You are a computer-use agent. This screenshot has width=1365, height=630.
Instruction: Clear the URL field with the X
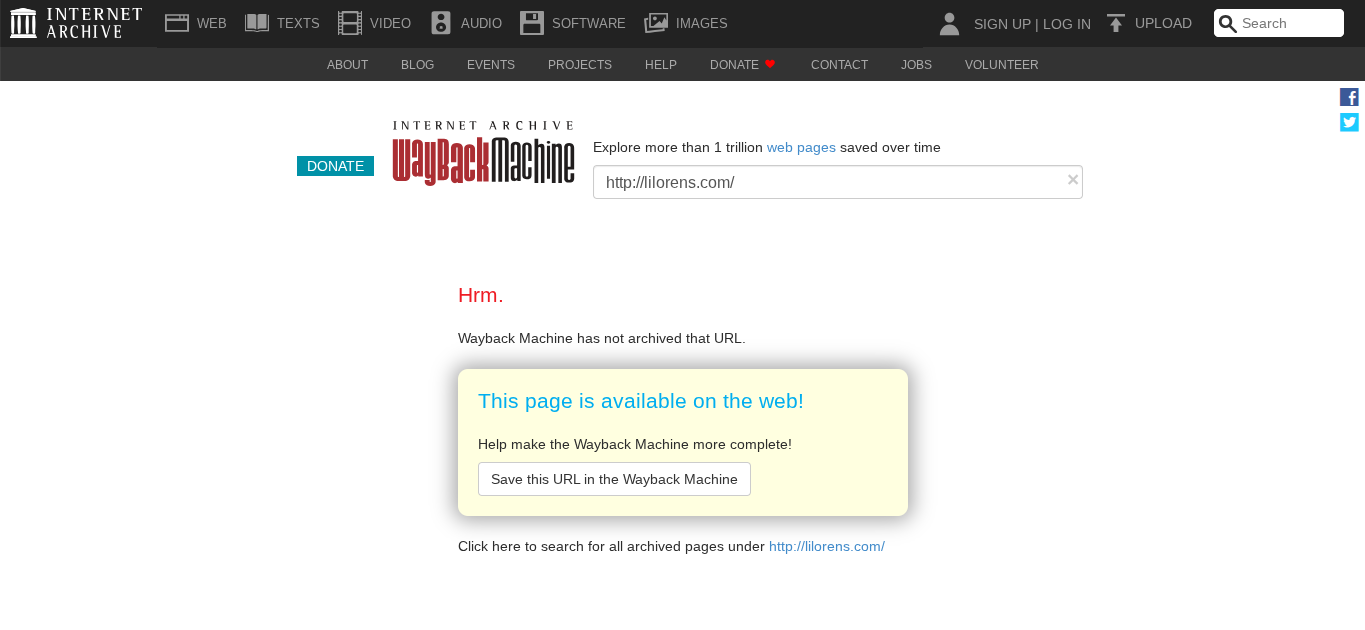click(1073, 179)
